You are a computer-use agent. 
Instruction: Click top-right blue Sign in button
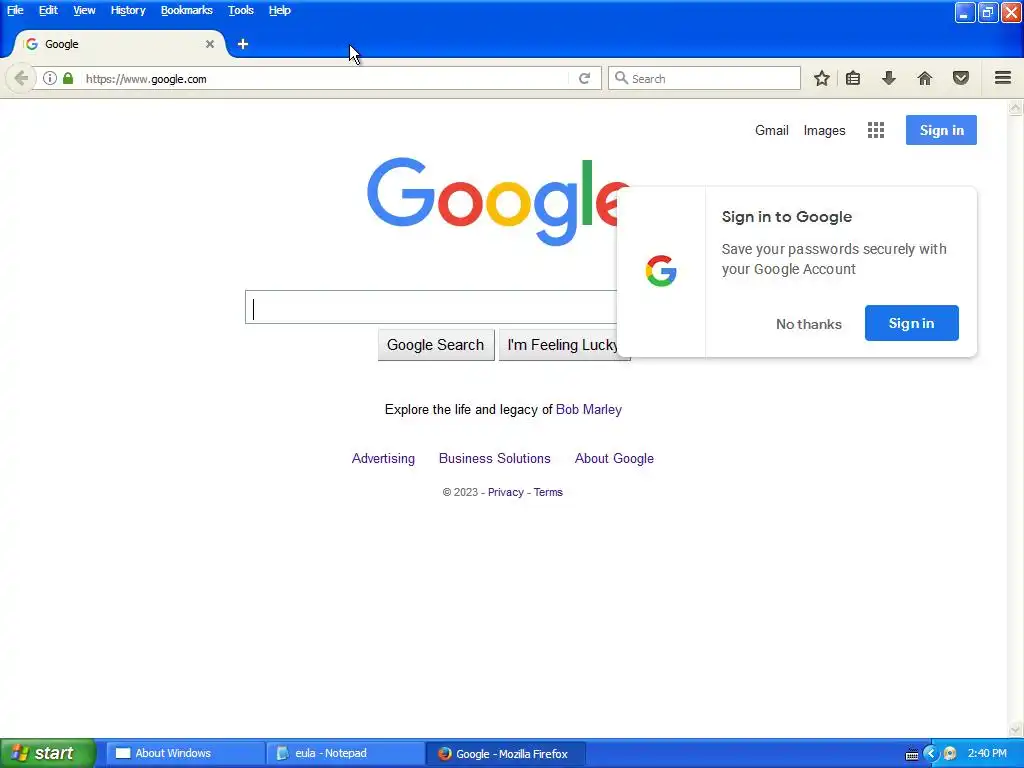pyautogui.click(x=941, y=130)
